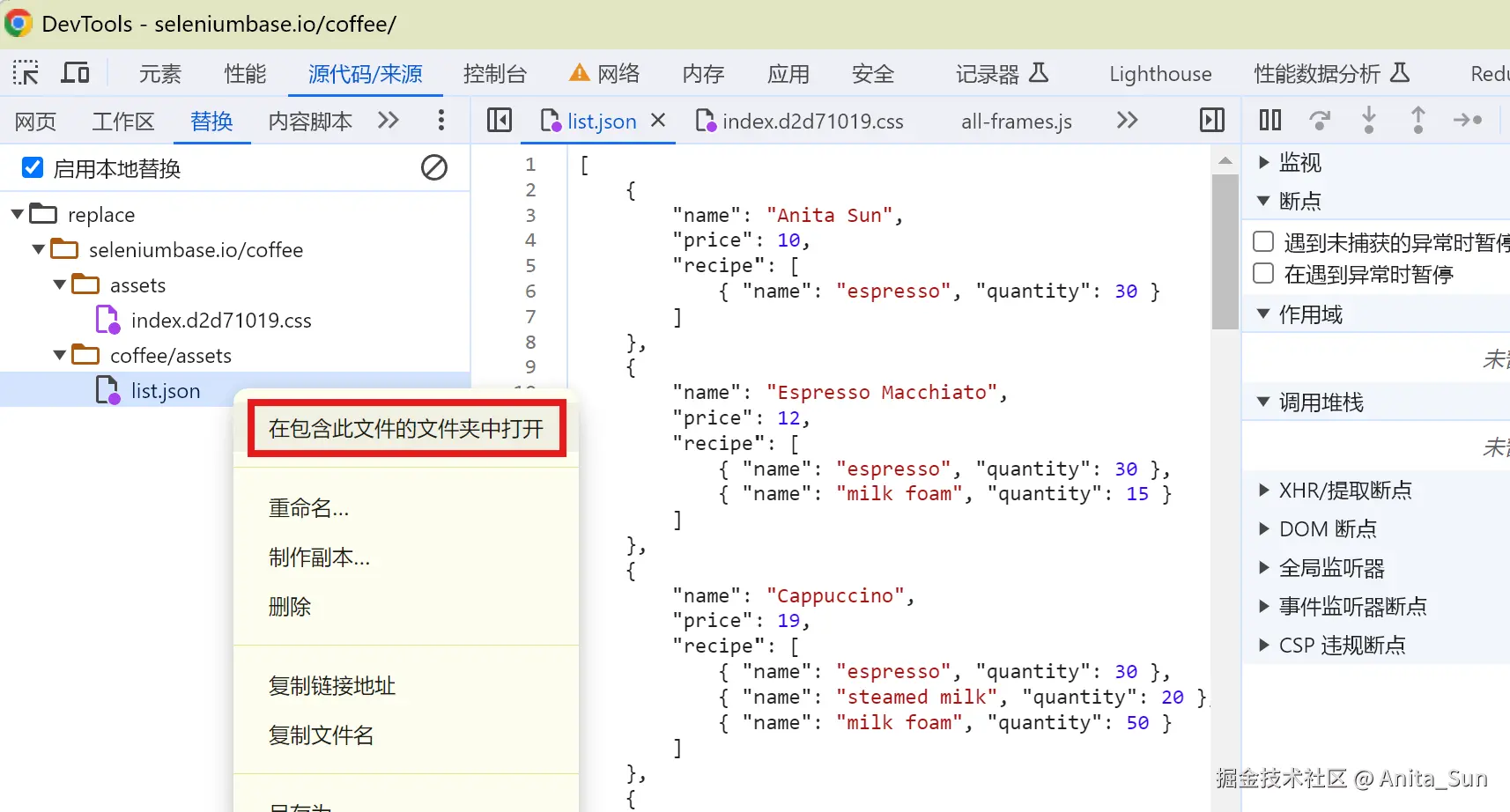Choose 在包含此文件的文件夹中打开 from context menu
Screen dimensions: 1510x812
click(406, 429)
